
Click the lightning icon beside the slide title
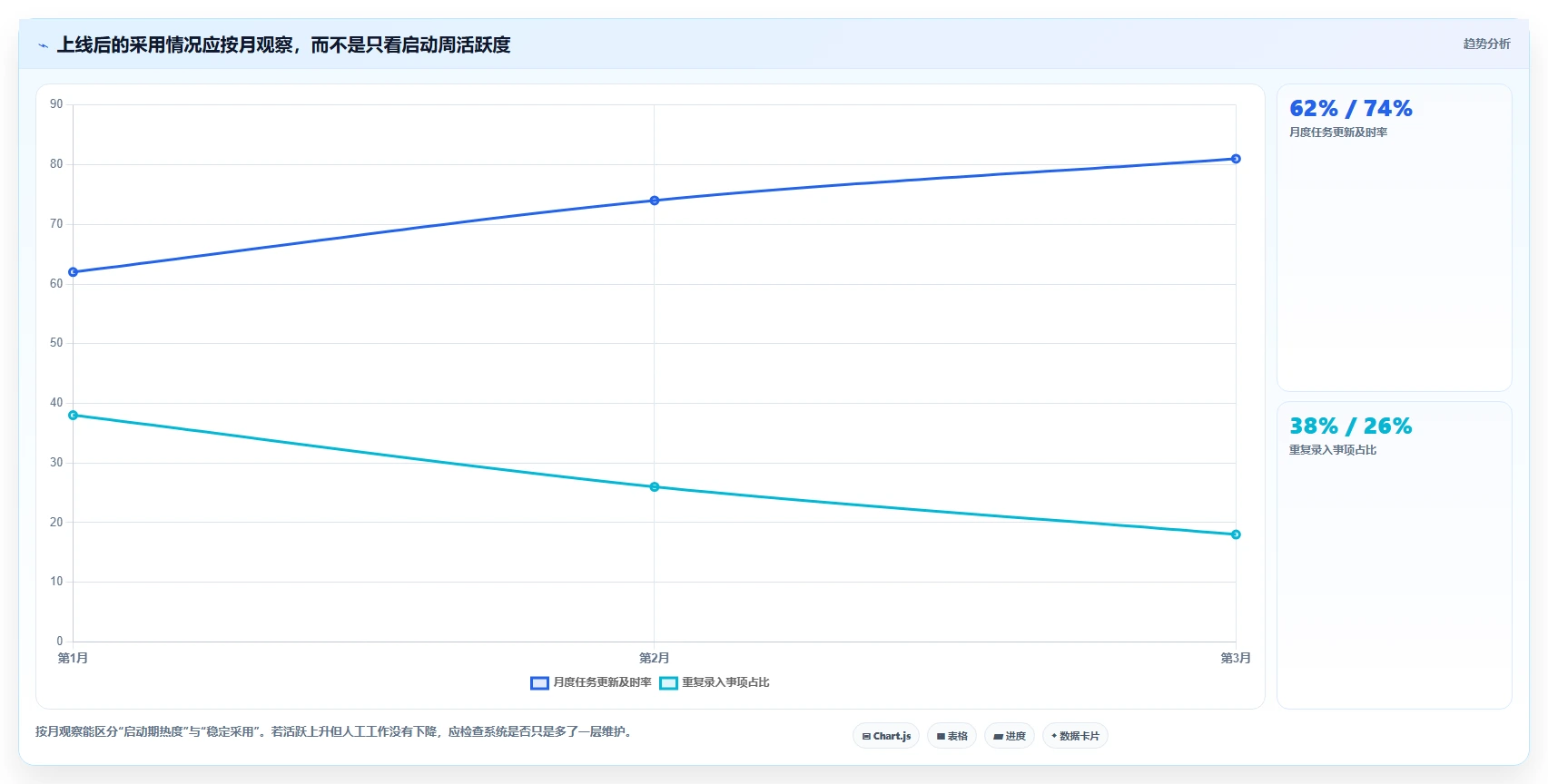[x=43, y=45]
